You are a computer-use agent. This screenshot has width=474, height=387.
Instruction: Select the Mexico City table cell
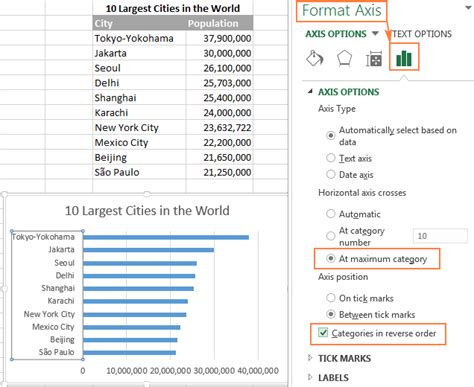tap(139, 143)
